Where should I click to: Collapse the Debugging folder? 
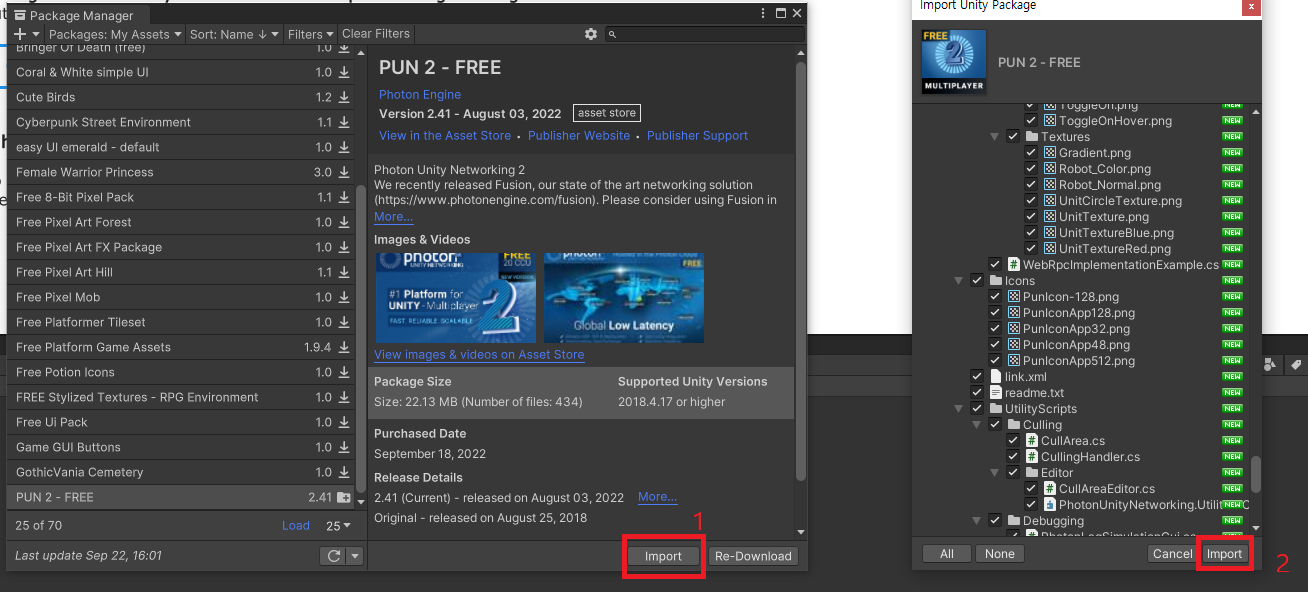[977, 521]
